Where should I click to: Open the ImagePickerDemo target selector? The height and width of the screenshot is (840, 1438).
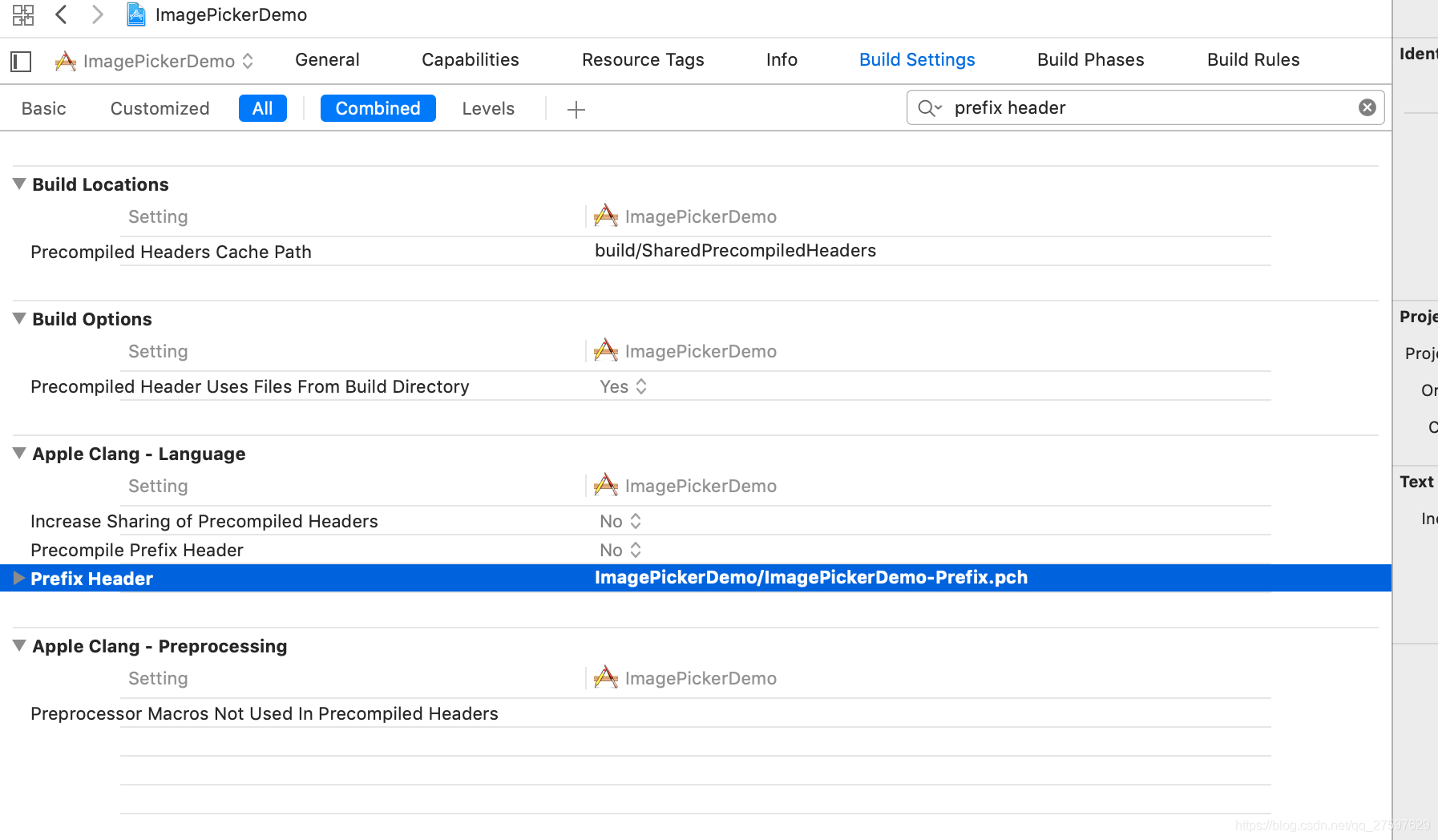[154, 61]
